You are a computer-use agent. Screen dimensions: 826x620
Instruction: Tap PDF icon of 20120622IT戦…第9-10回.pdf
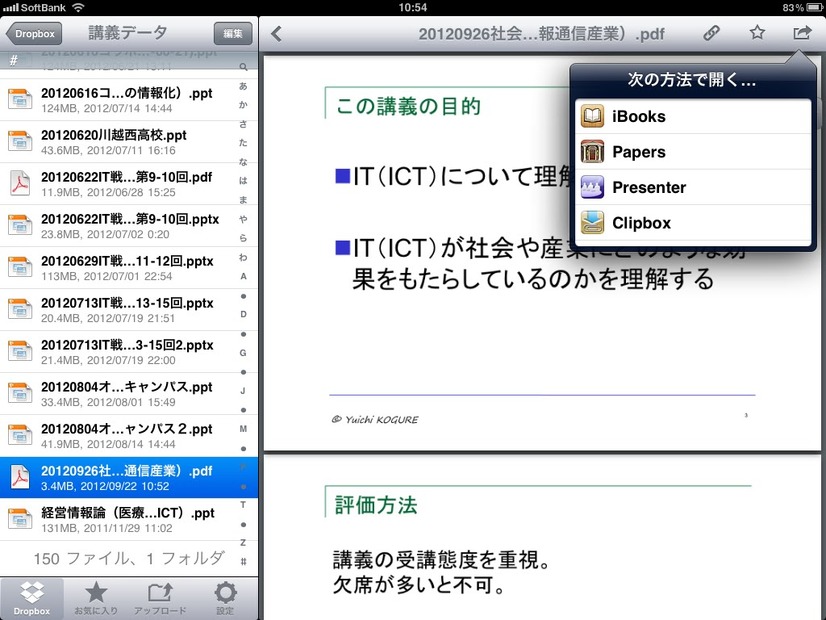20,184
